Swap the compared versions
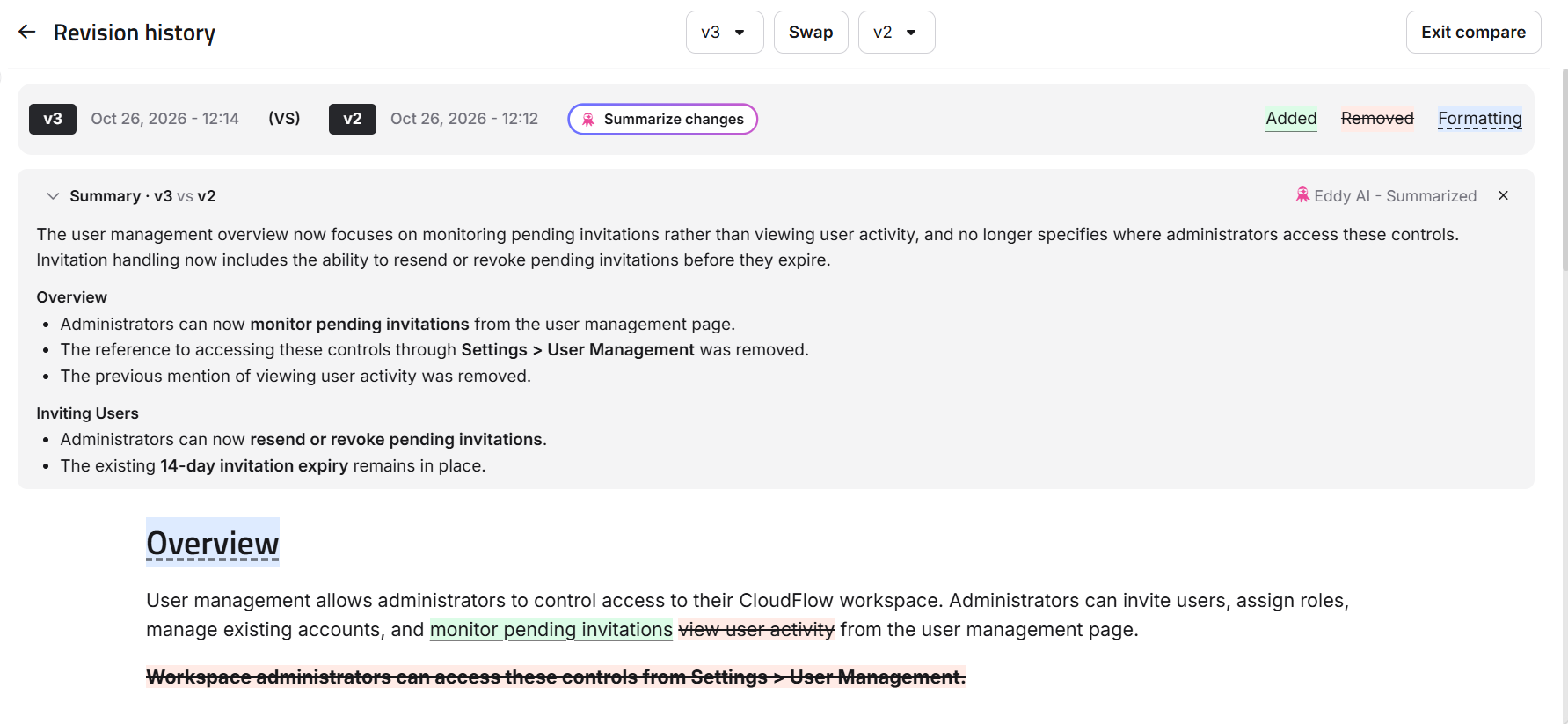Screen dimensions: 1568x724 [x=811, y=33]
